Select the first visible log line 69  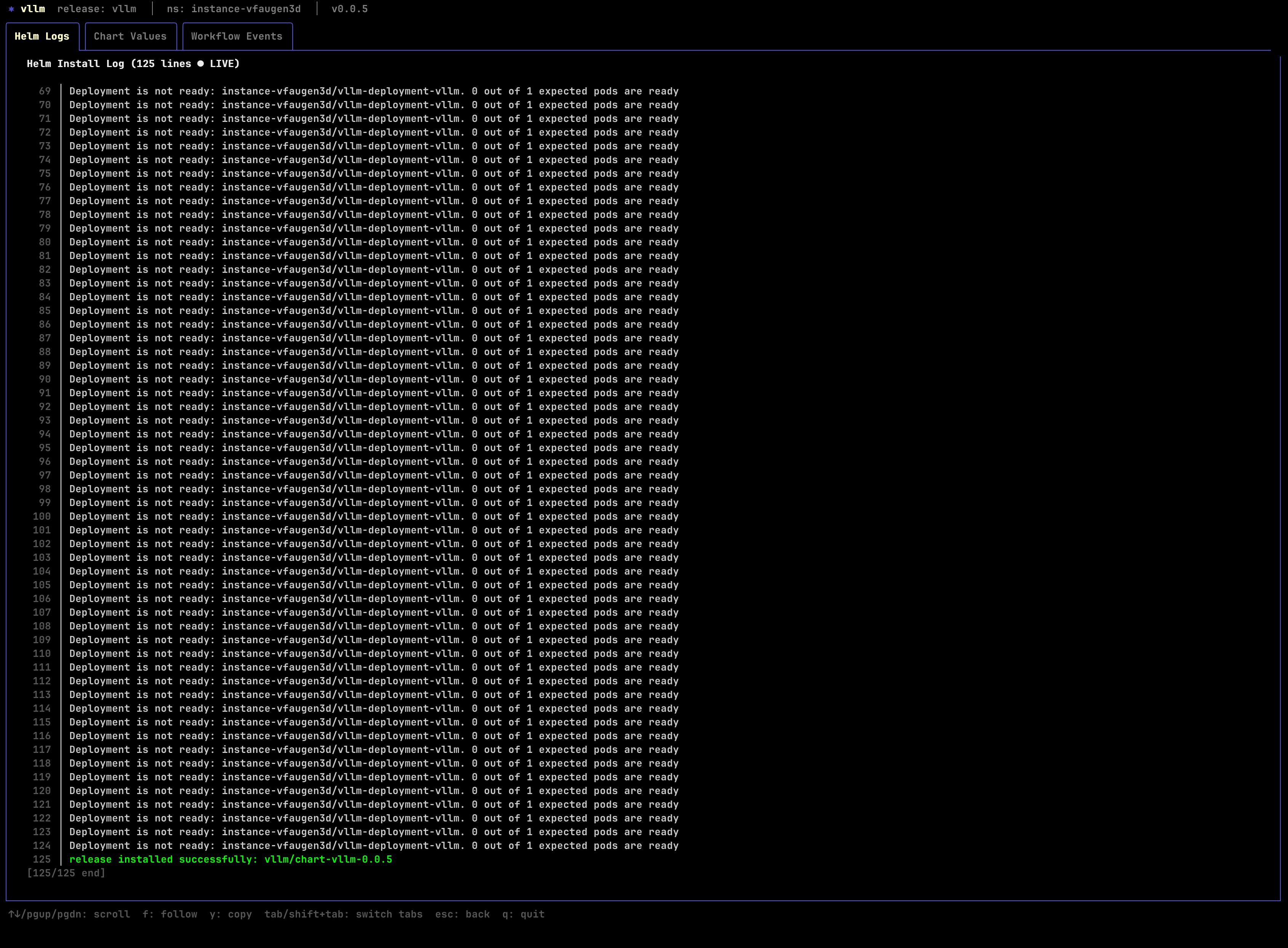pos(374,91)
